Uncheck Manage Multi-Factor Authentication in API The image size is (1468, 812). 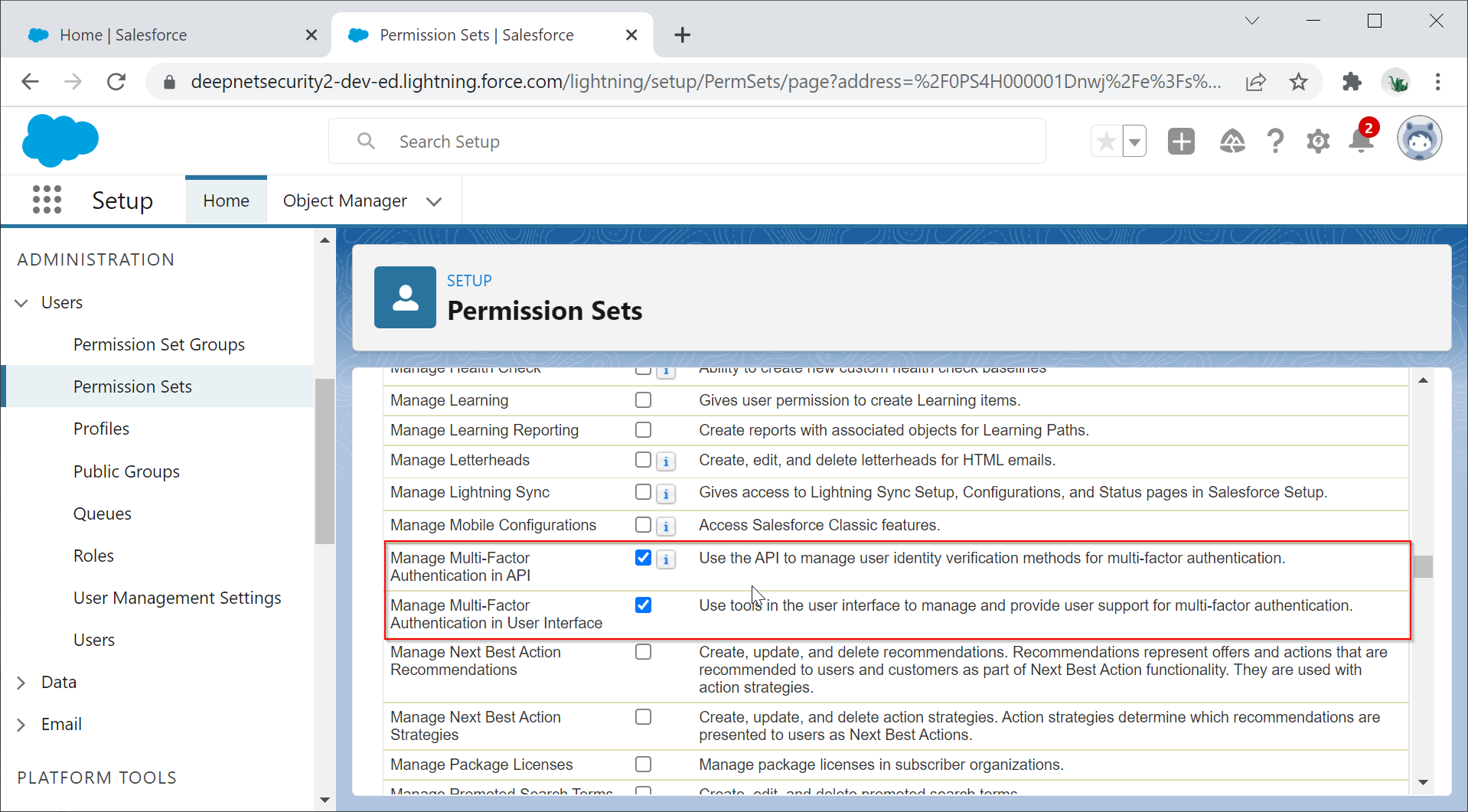click(643, 558)
